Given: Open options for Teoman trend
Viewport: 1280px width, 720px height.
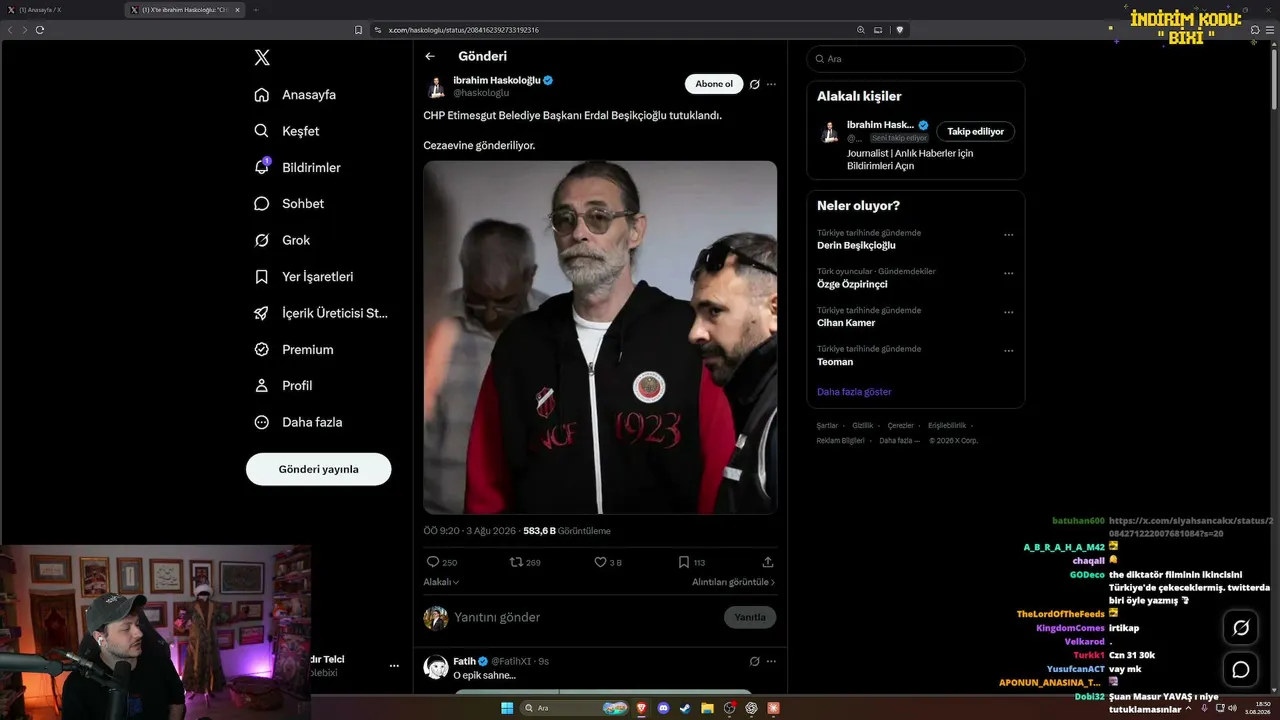Looking at the screenshot, I should 1008,351.
